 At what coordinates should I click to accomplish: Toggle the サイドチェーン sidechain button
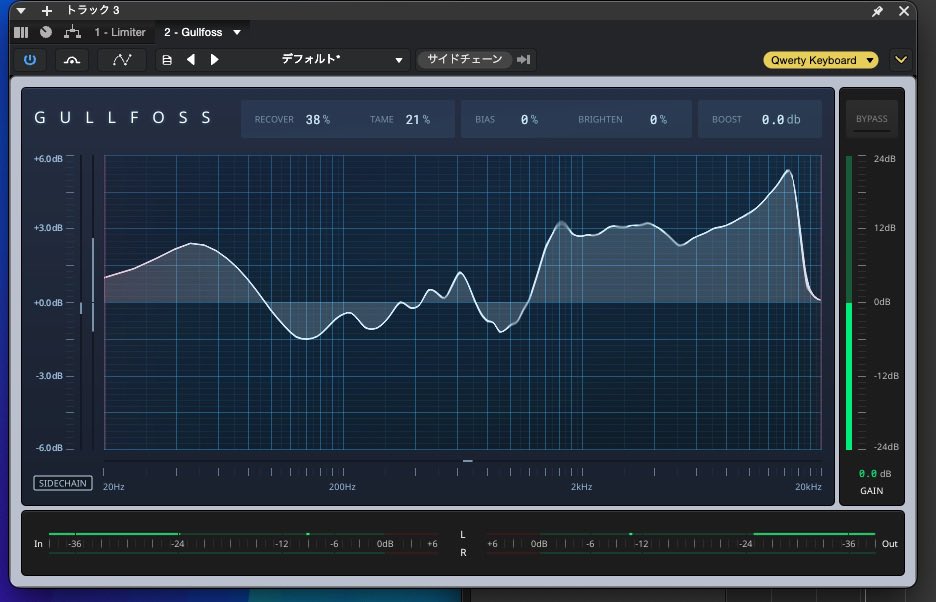(x=465, y=60)
